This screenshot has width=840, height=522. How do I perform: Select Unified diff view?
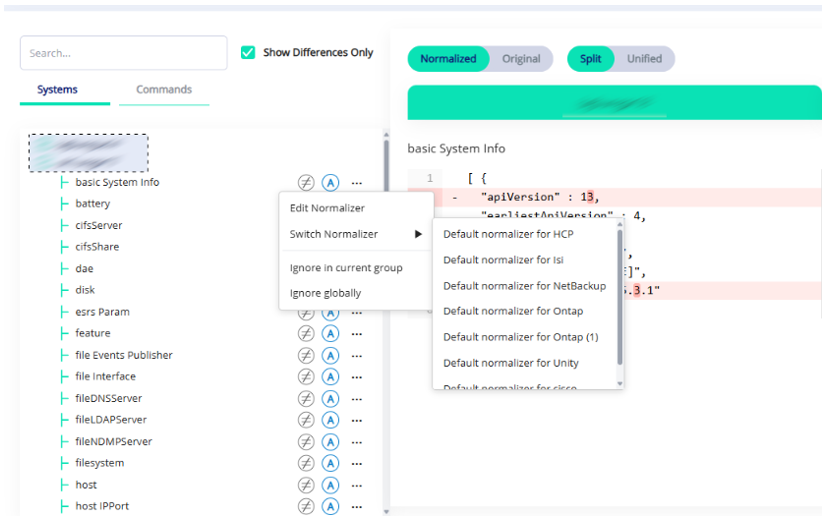point(644,59)
